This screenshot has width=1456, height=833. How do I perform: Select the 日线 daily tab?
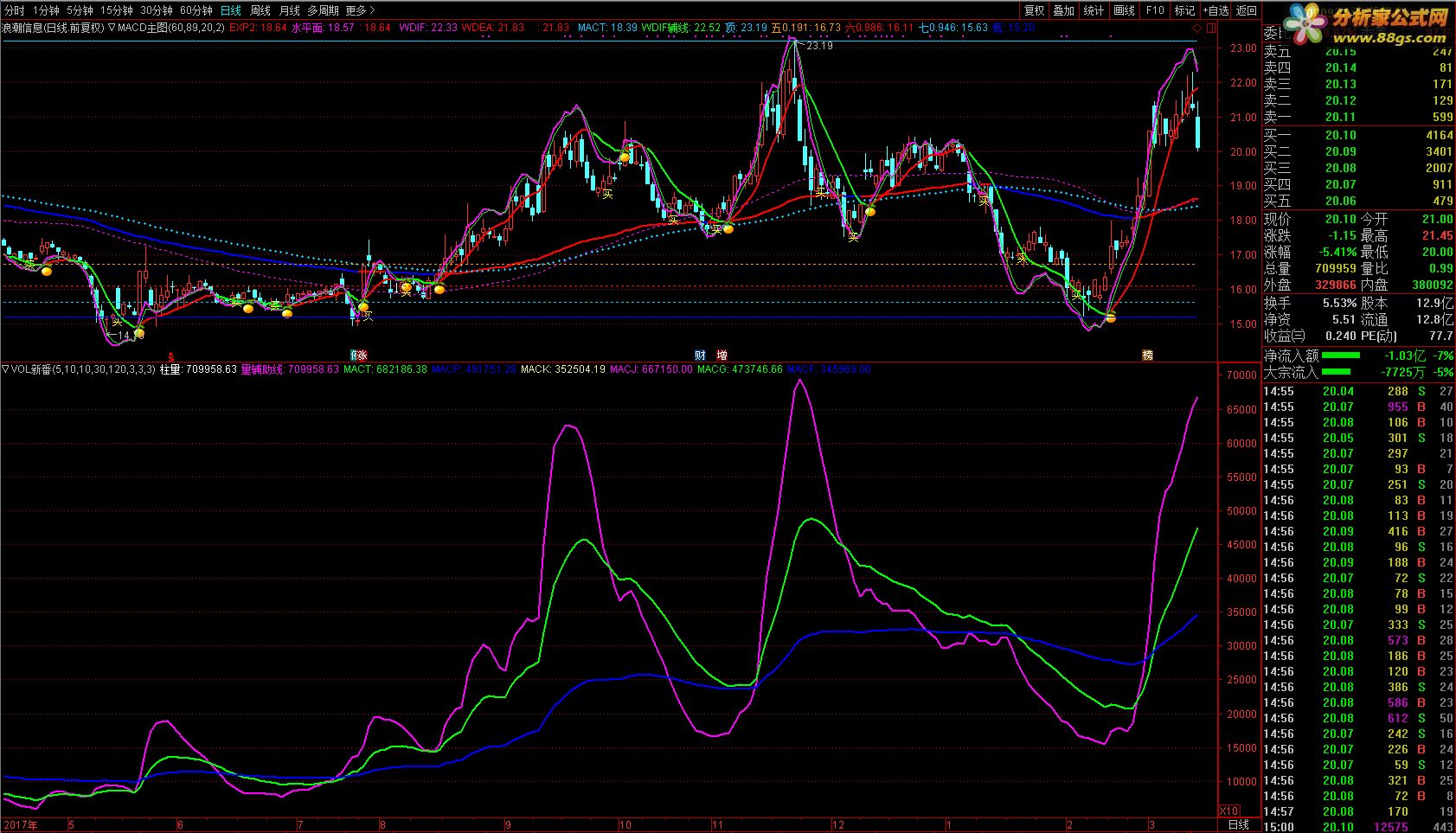[231, 10]
